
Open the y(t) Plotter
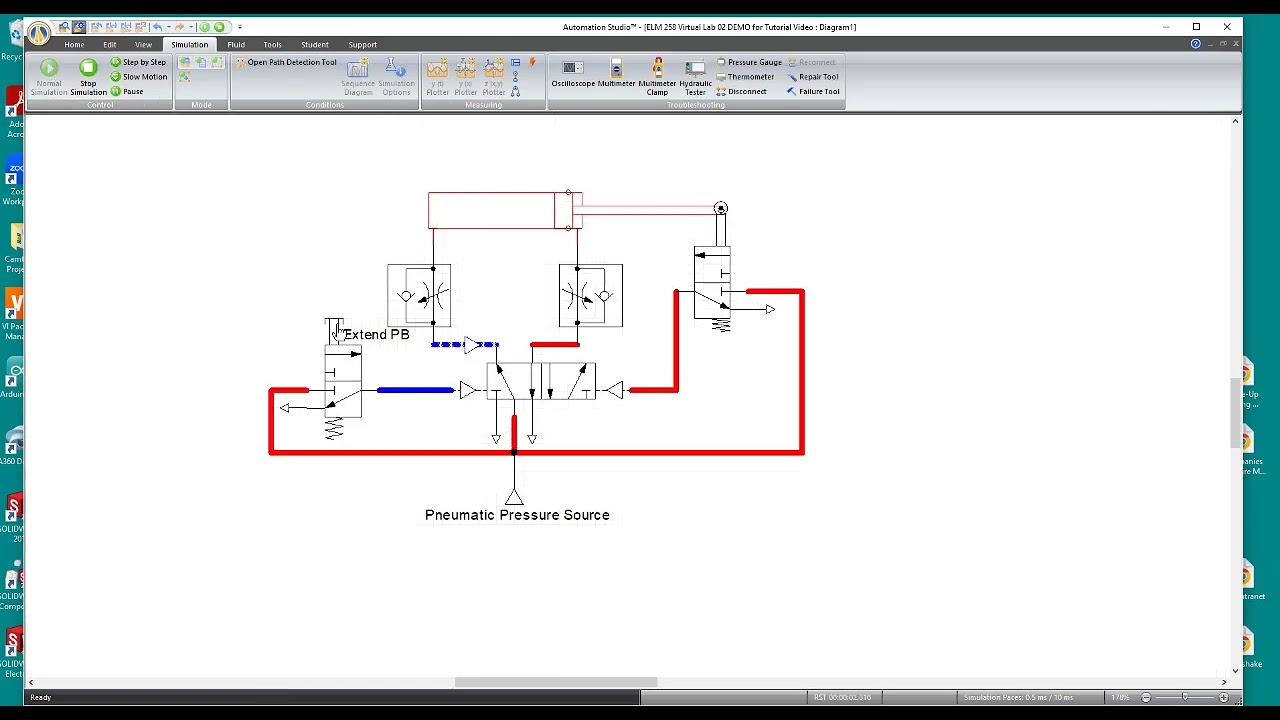[437, 77]
